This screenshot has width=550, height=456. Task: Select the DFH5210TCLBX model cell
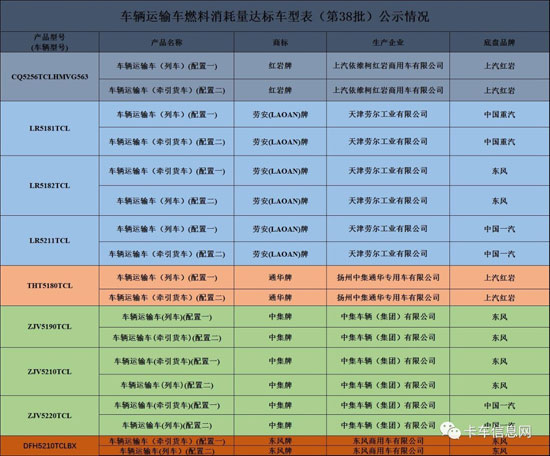(x=49, y=446)
